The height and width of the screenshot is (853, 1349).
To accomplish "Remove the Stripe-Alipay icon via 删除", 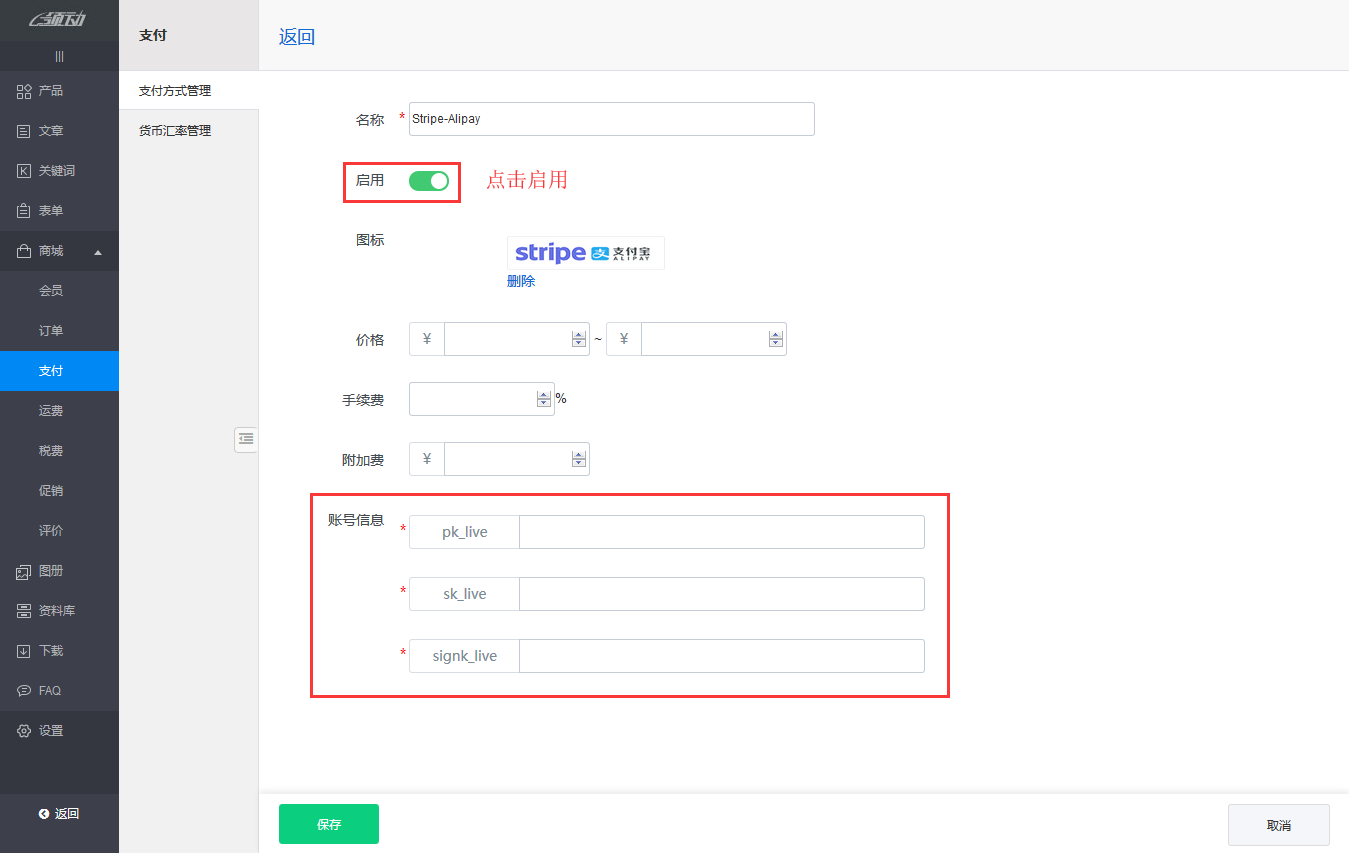I will click(x=521, y=281).
